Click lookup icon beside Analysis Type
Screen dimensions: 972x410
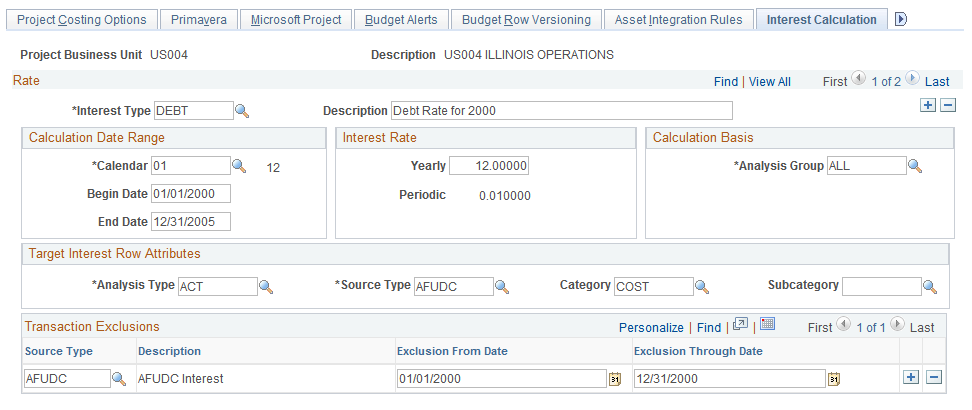(266, 287)
